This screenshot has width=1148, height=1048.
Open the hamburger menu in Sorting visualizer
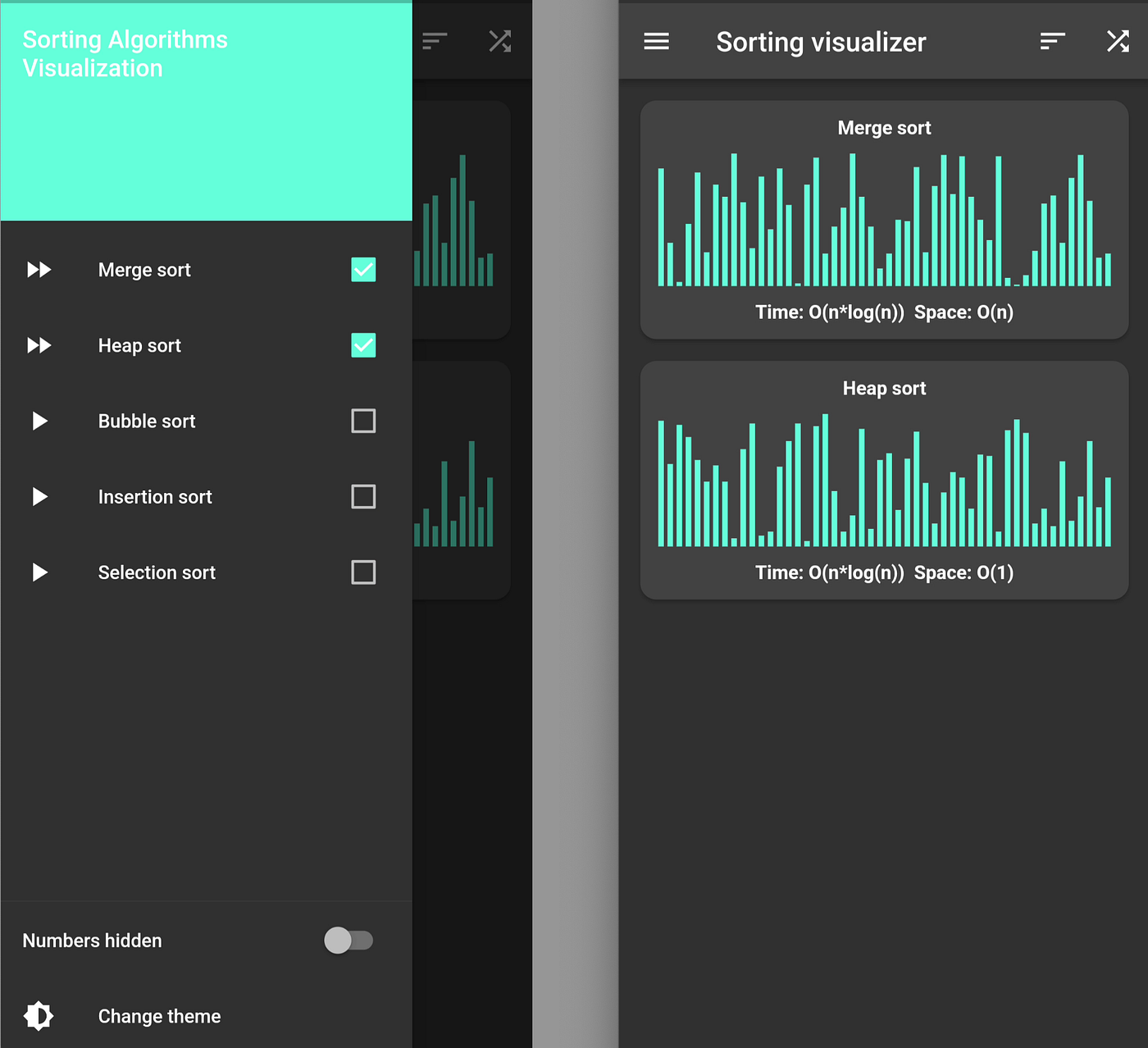(x=656, y=41)
